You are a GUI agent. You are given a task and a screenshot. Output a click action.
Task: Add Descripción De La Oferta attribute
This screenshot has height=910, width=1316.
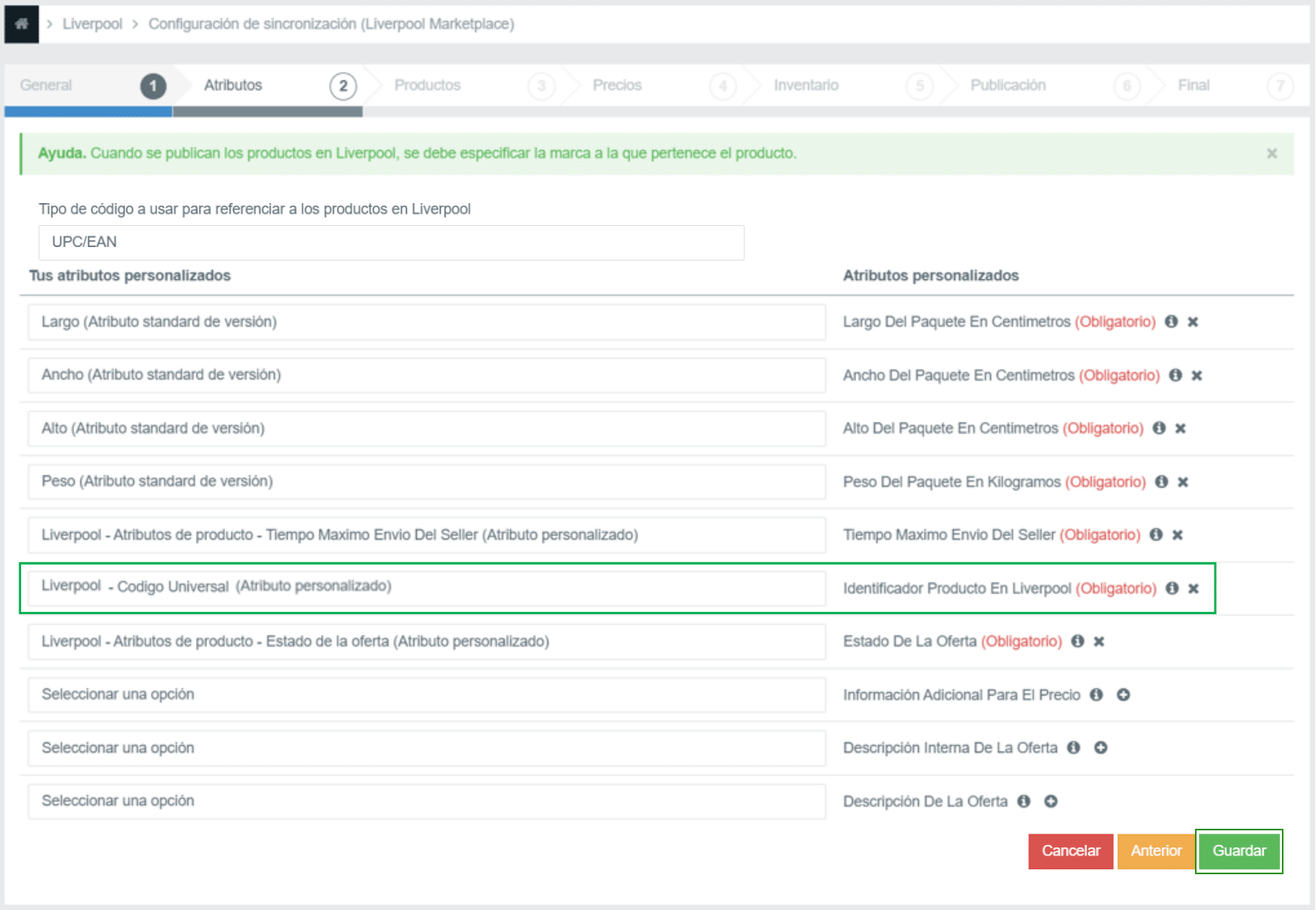tap(1051, 801)
